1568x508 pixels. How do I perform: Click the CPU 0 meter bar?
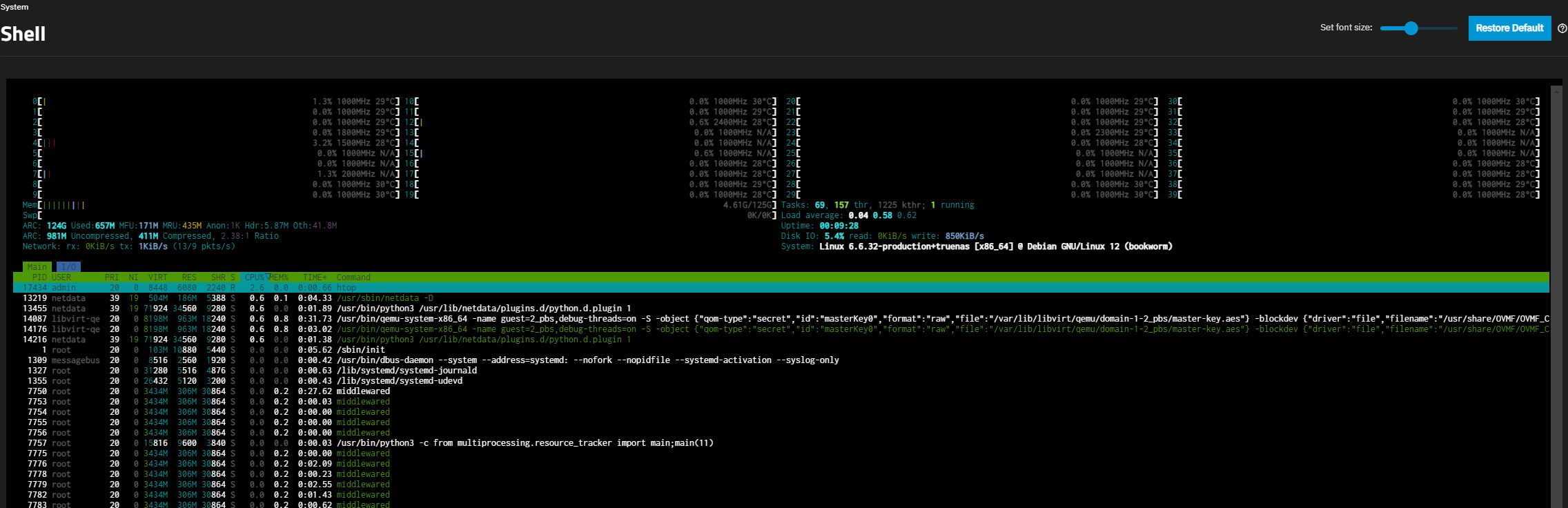(x=216, y=101)
